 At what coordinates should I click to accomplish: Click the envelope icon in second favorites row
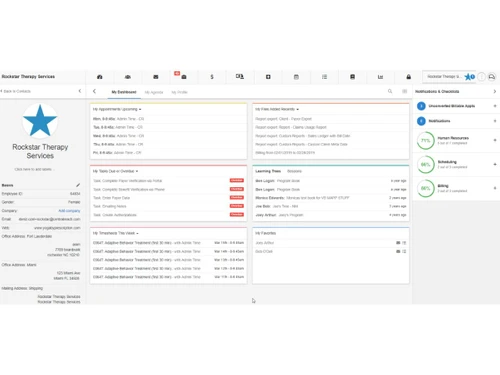(398, 251)
